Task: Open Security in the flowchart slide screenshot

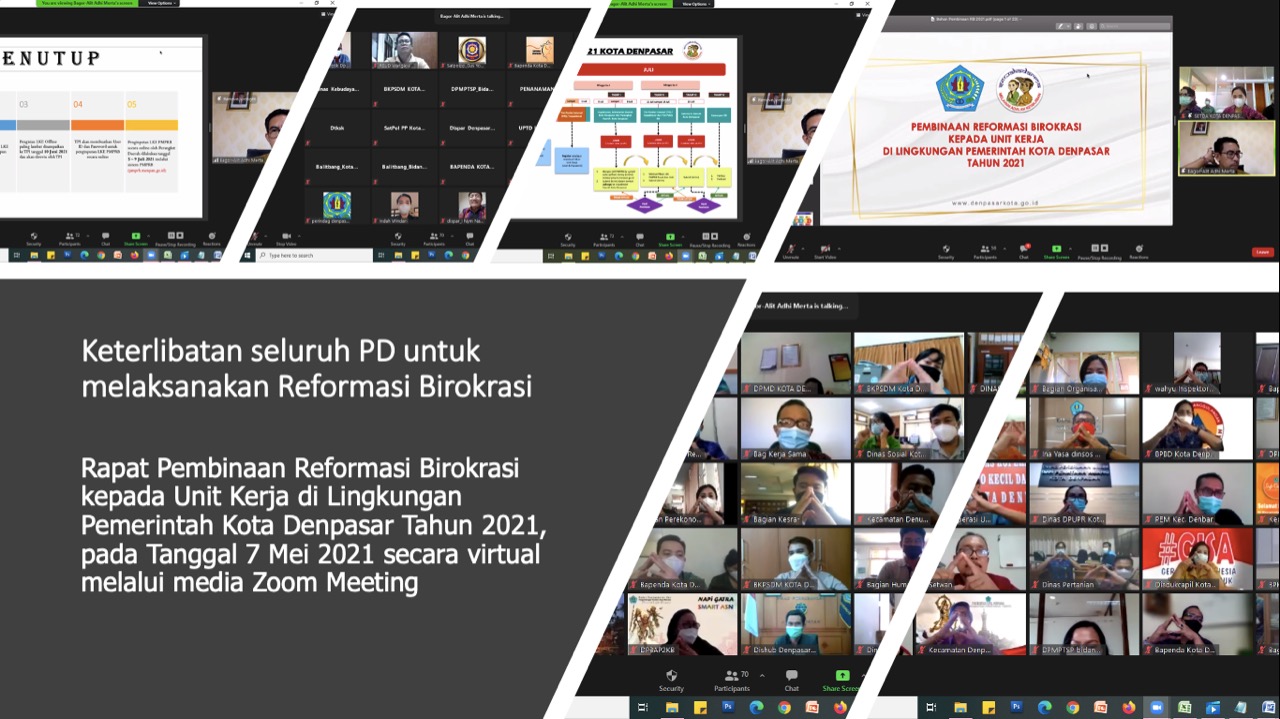Action: (x=568, y=240)
